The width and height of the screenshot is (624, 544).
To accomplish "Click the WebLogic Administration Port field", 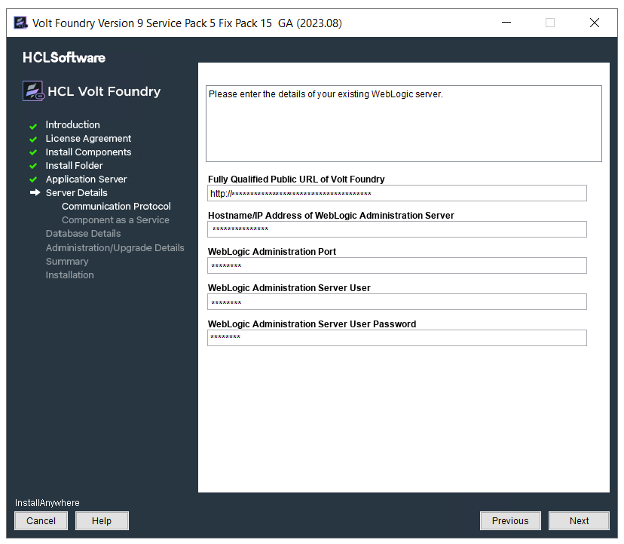I will click(x=397, y=265).
